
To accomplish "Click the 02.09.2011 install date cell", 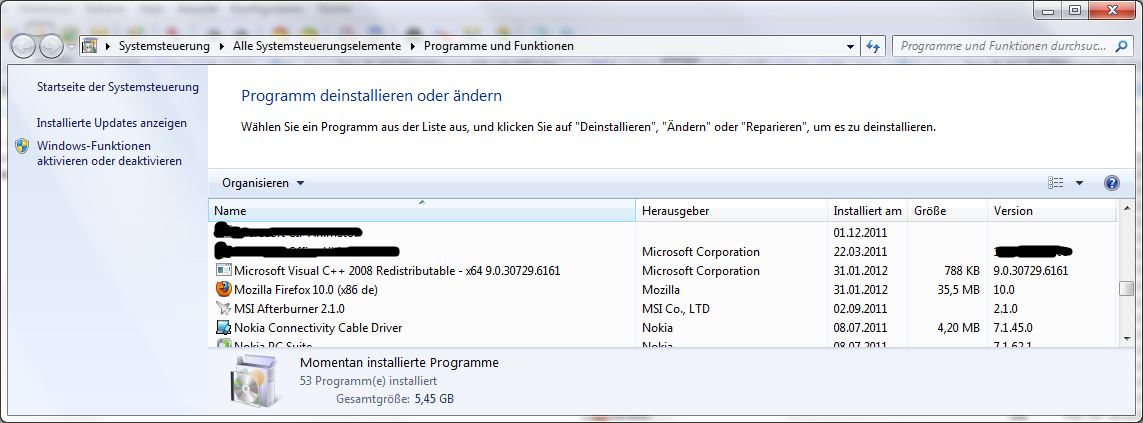I will coord(860,308).
